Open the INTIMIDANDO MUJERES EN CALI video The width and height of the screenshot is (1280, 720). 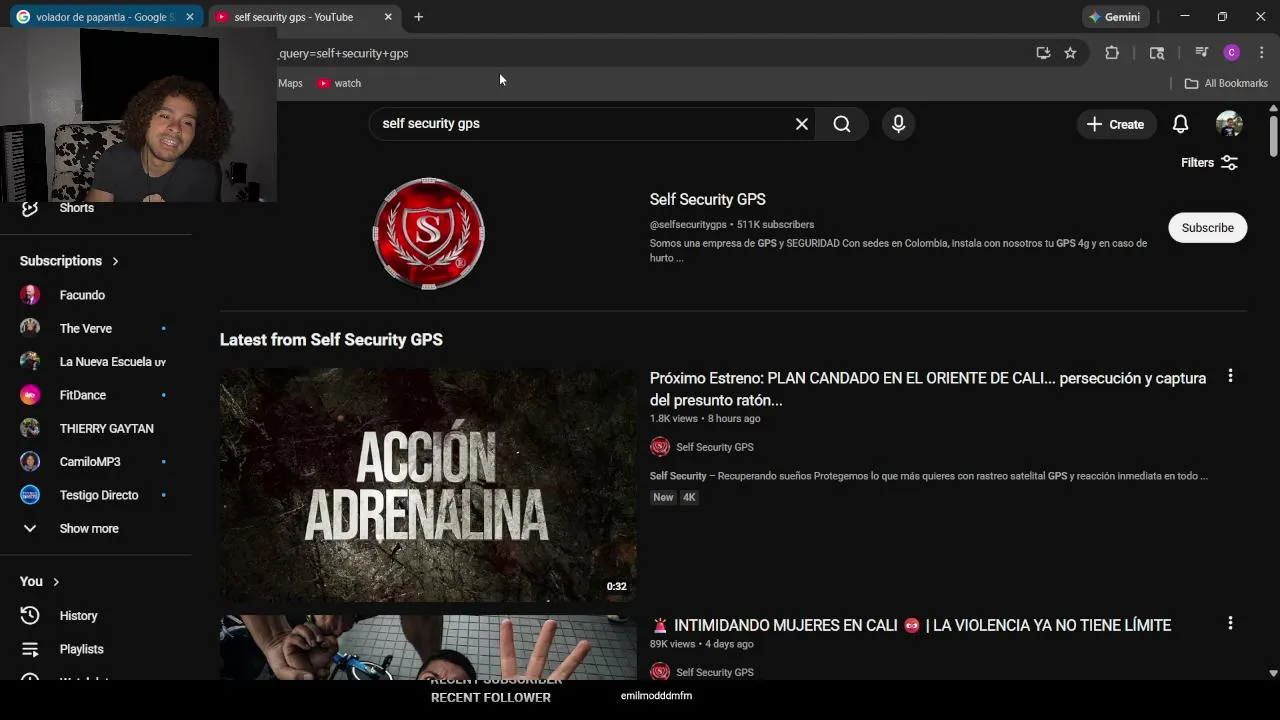point(910,626)
